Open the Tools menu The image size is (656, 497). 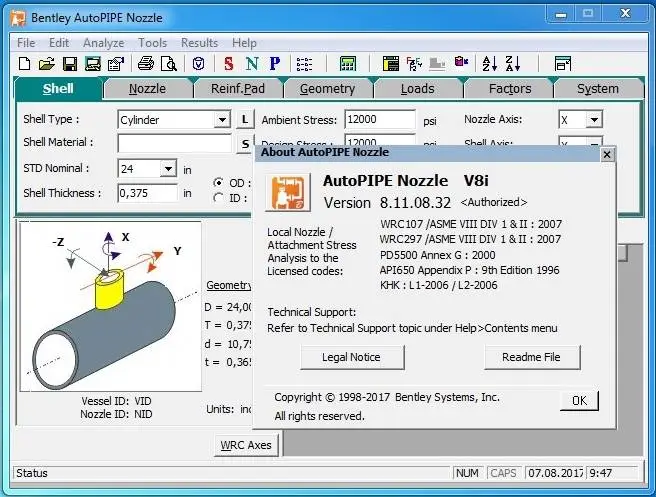pyautogui.click(x=153, y=43)
